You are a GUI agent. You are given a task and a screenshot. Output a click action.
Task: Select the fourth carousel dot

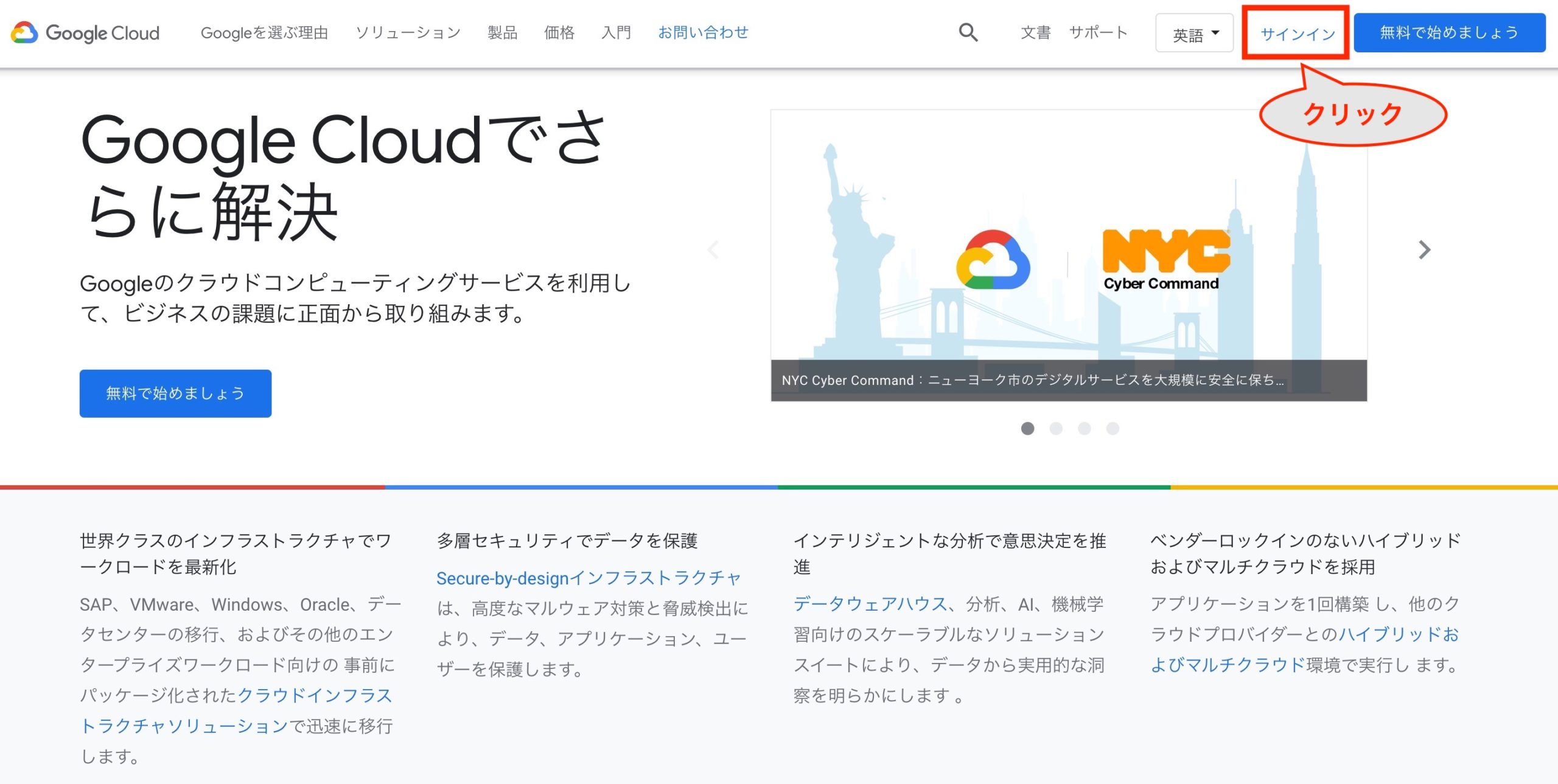(x=1113, y=429)
